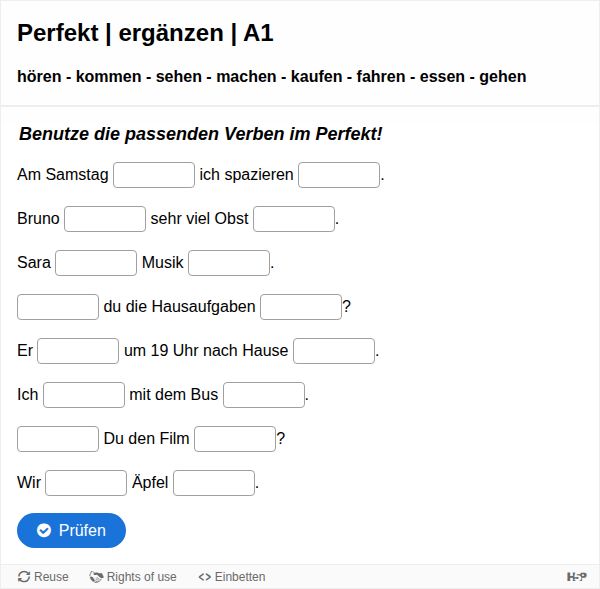Click the blank before 'du die Hausaufgaben'

tap(58, 307)
